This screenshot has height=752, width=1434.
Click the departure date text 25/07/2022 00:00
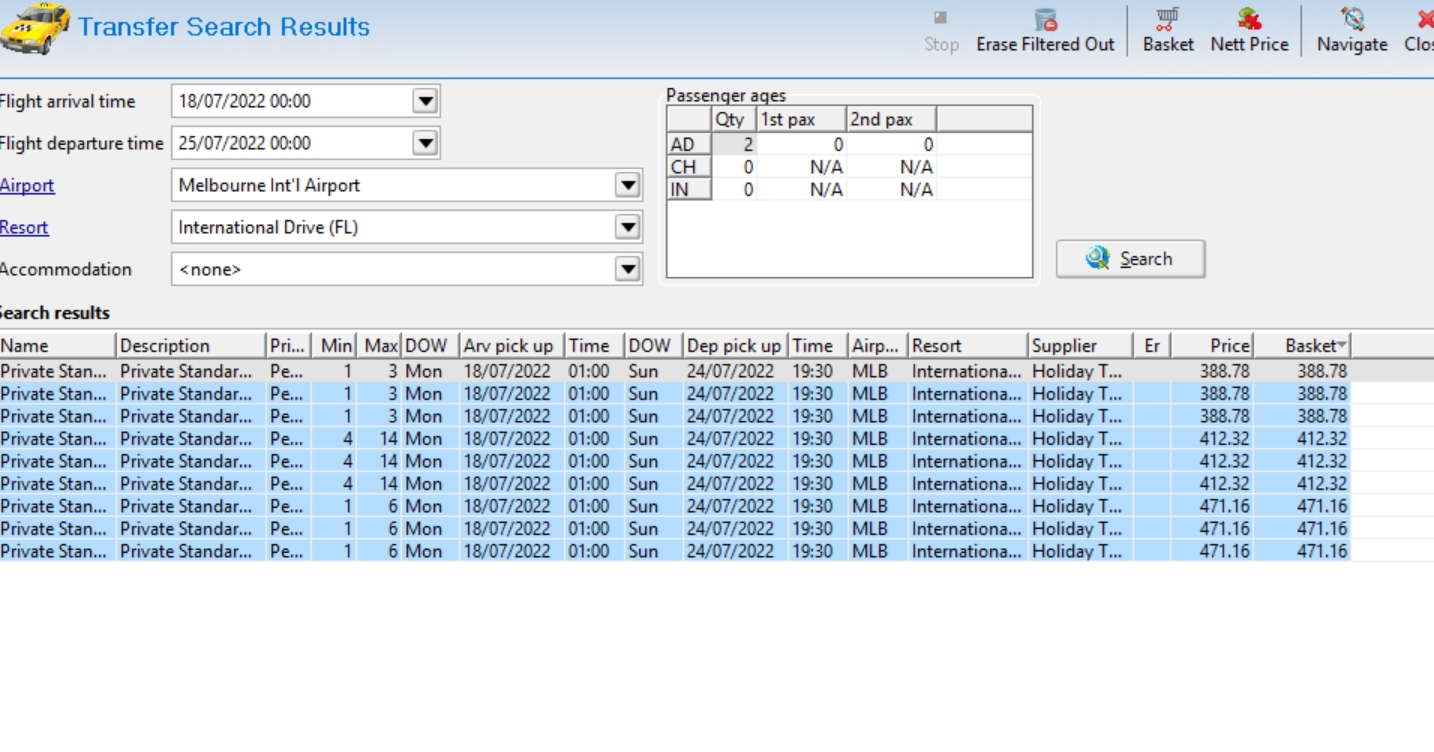point(245,143)
